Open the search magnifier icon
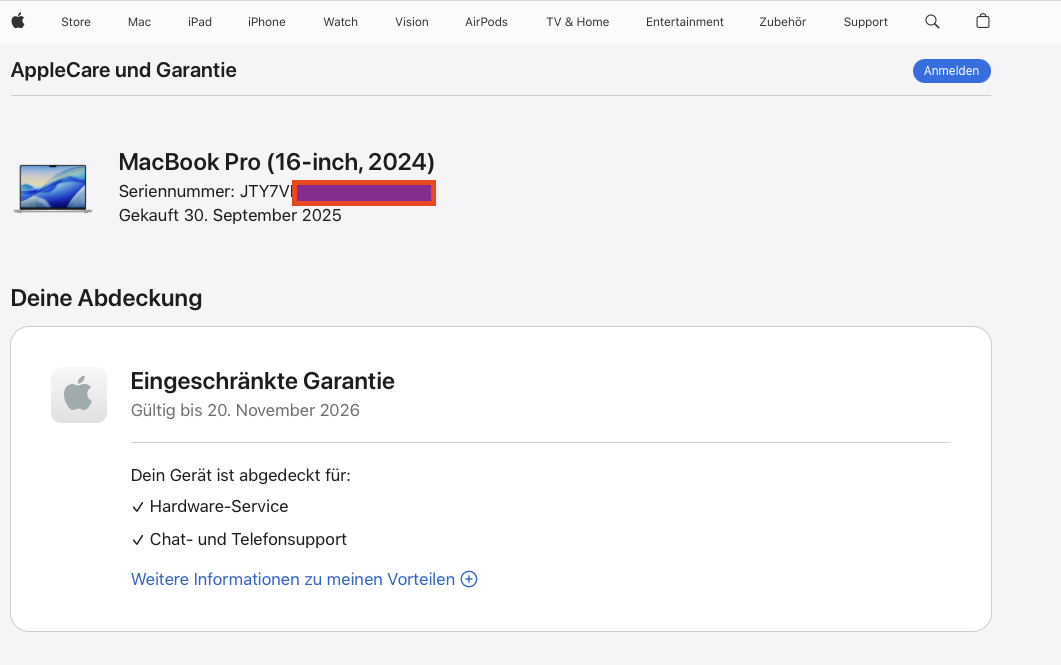Image resolution: width=1061 pixels, height=665 pixels. tap(932, 22)
